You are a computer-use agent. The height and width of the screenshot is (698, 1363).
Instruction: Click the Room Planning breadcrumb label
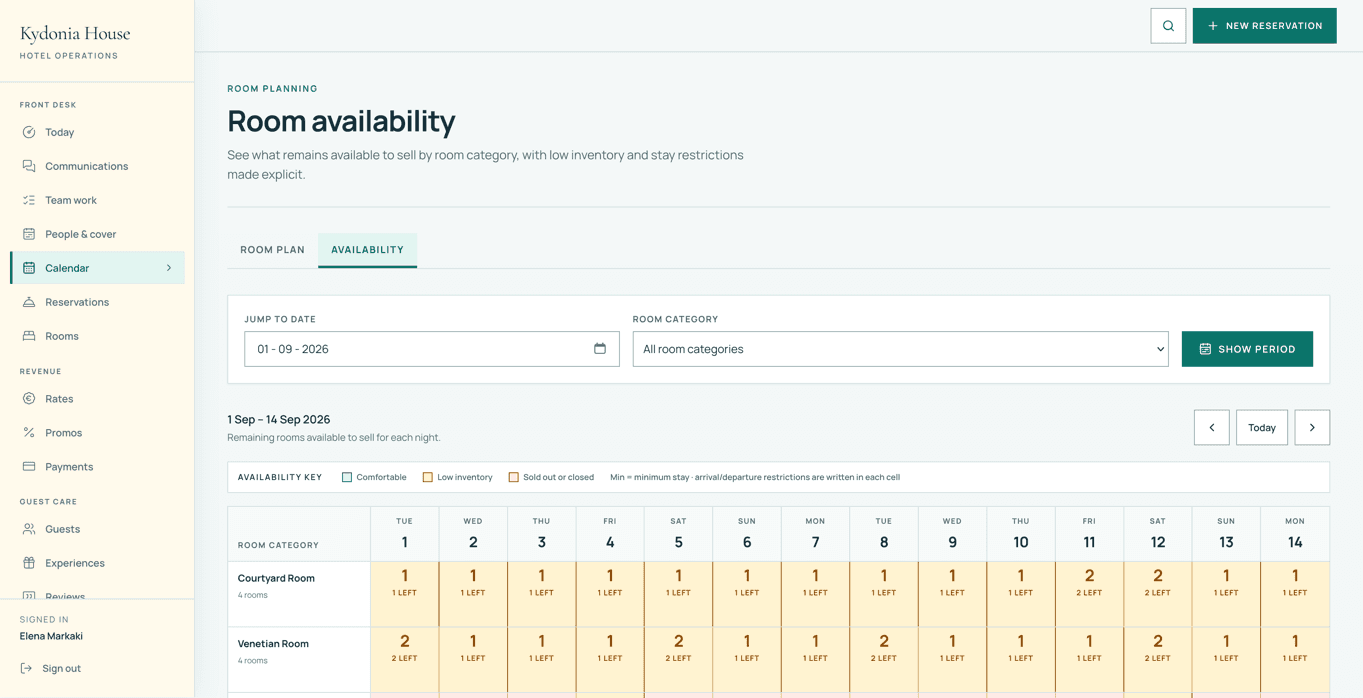pyautogui.click(x=272, y=89)
